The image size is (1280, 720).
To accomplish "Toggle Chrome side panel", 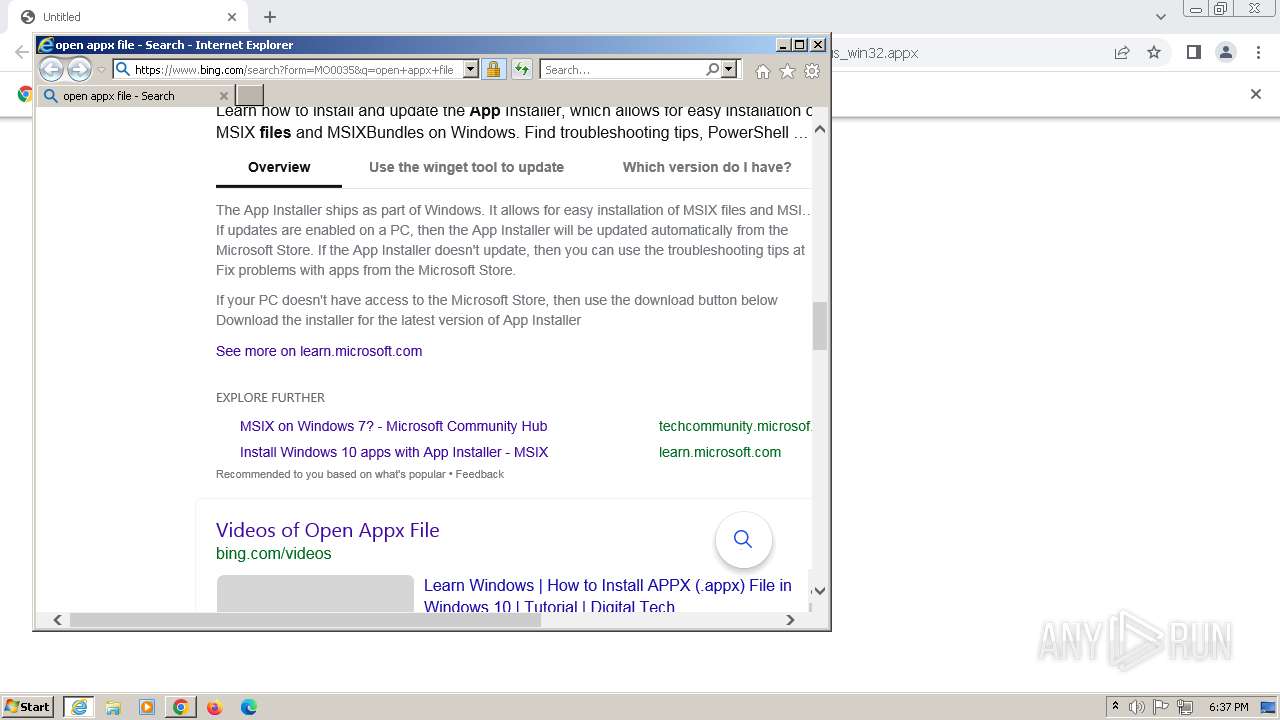I will [x=1193, y=53].
